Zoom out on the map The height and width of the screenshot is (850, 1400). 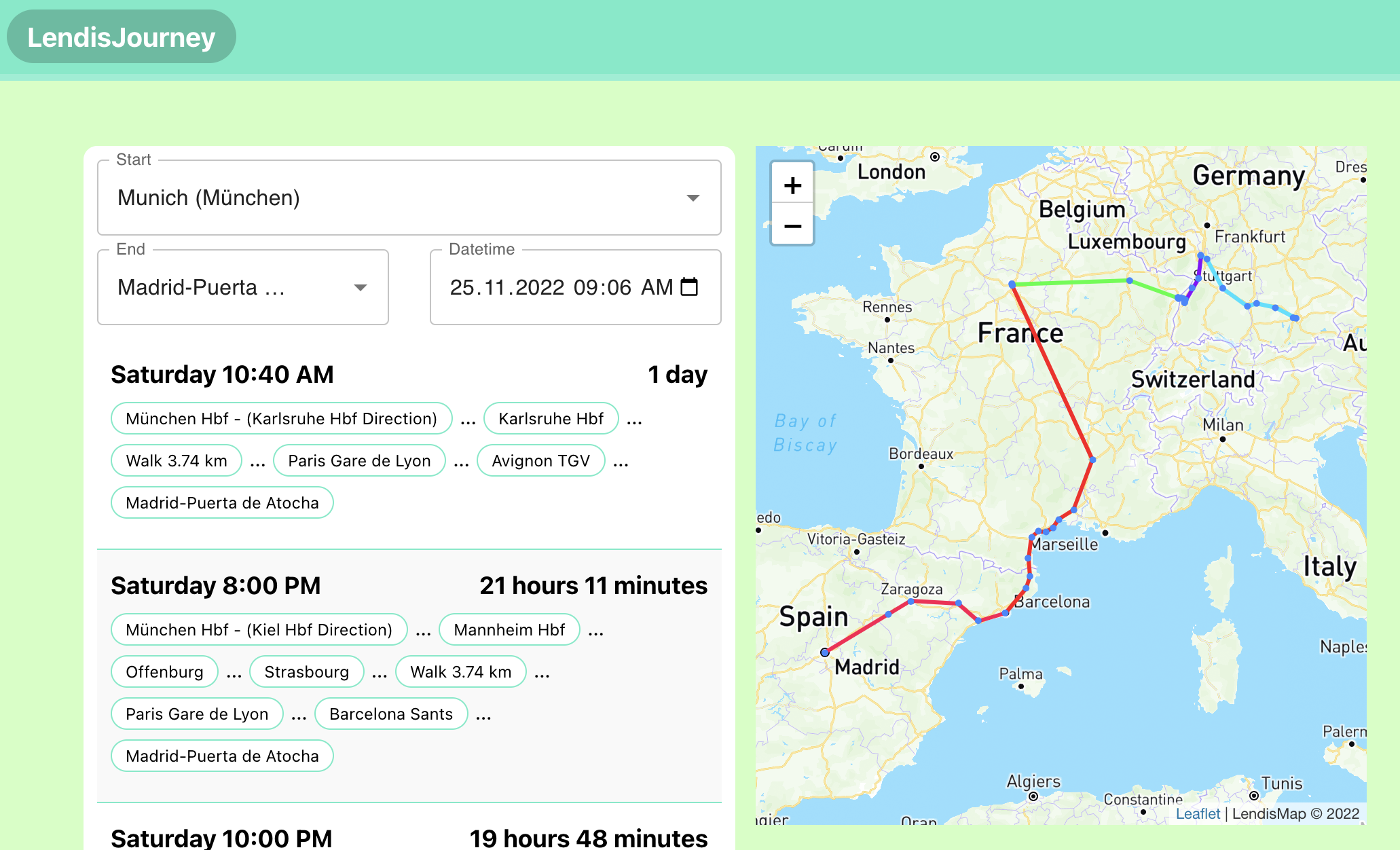(x=792, y=225)
